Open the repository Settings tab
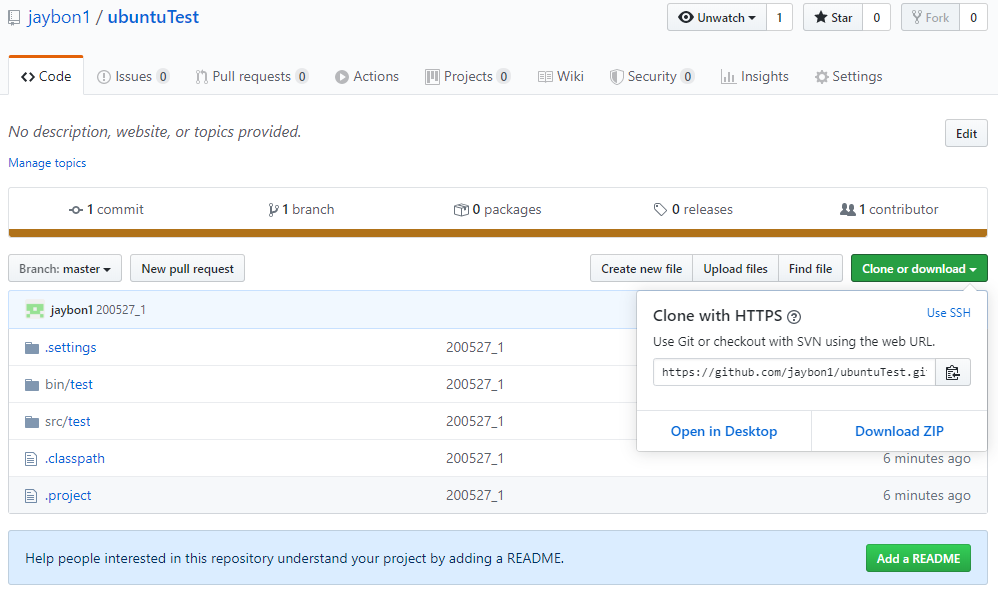The height and width of the screenshot is (593, 998). point(848,76)
